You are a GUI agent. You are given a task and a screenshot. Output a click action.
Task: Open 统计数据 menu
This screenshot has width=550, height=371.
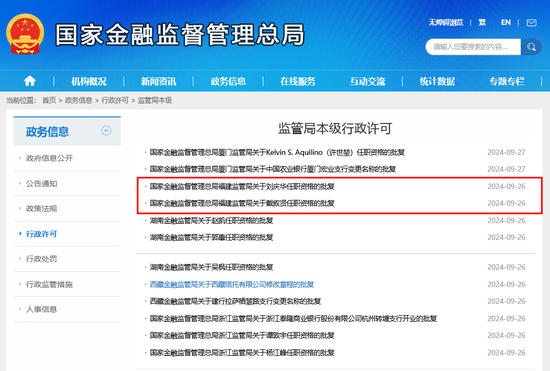[x=437, y=81]
